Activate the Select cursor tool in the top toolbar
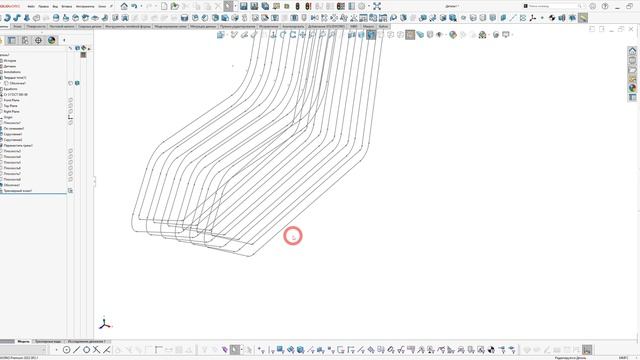The width and height of the screenshot is (640, 360). [228, 6]
